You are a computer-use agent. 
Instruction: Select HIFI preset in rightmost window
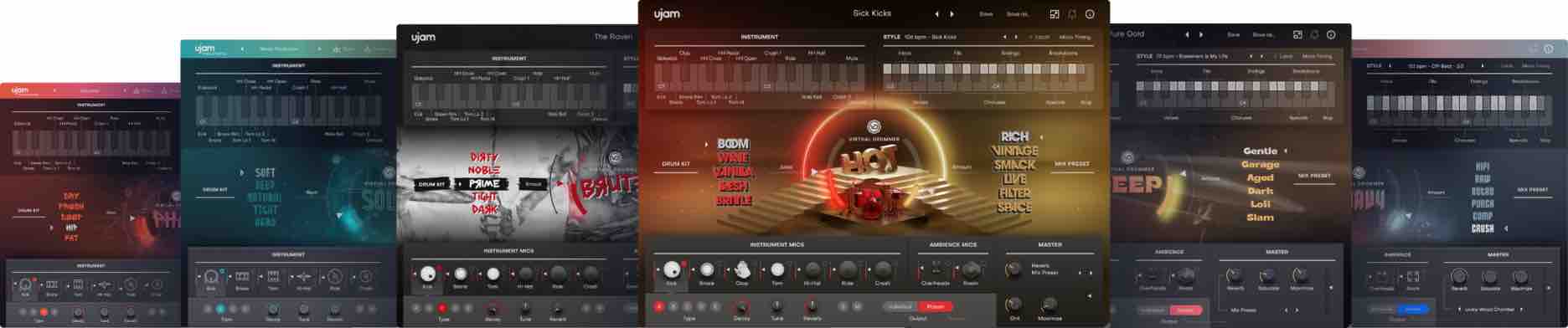1483,167
